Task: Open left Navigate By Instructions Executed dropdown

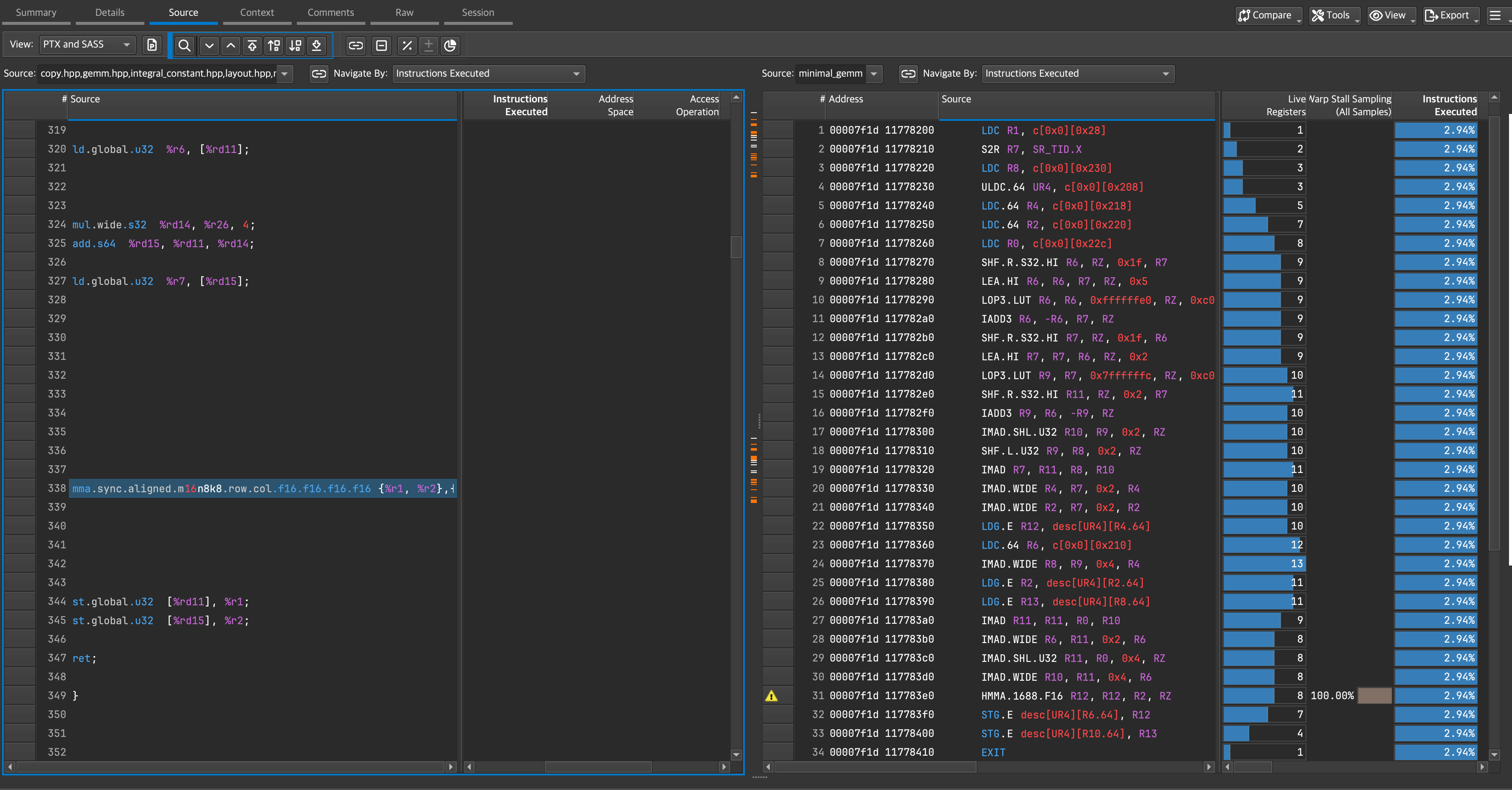Action: click(488, 73)
